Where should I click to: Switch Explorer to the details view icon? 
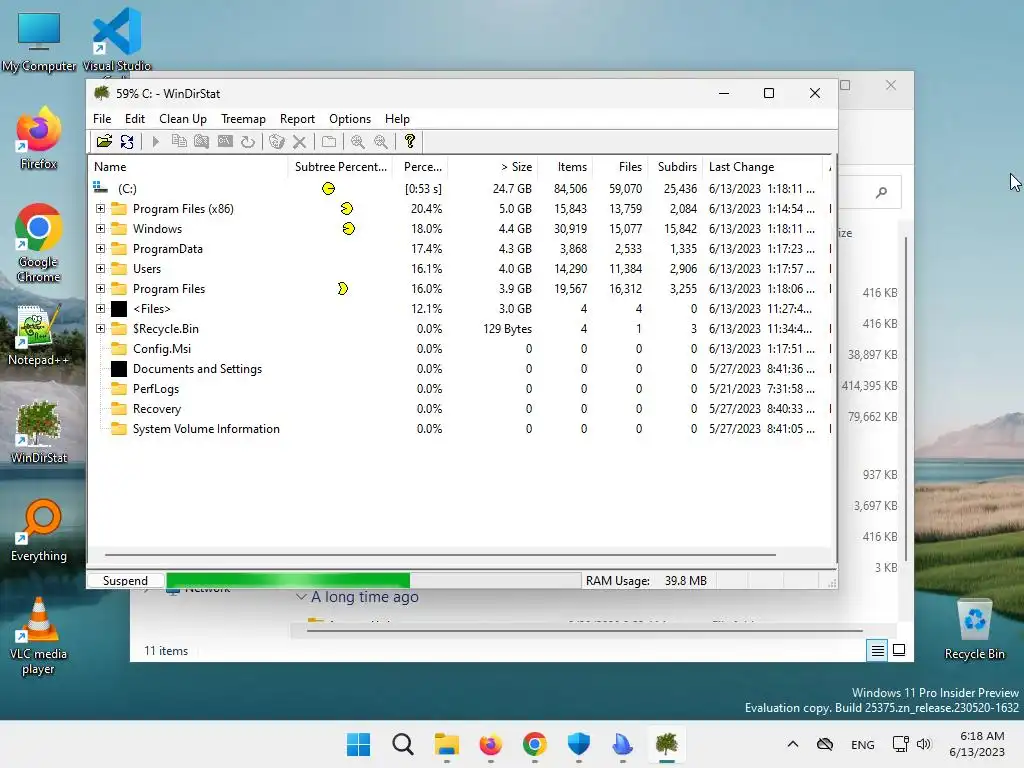point(877,650)
